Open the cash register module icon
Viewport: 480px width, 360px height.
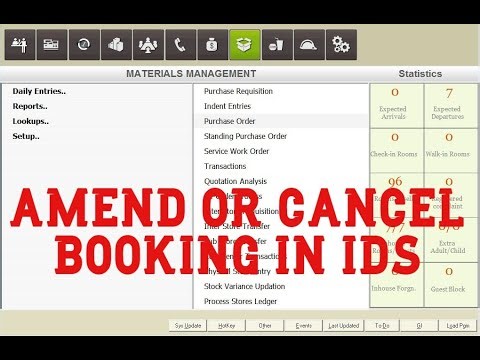coord(52,45)
